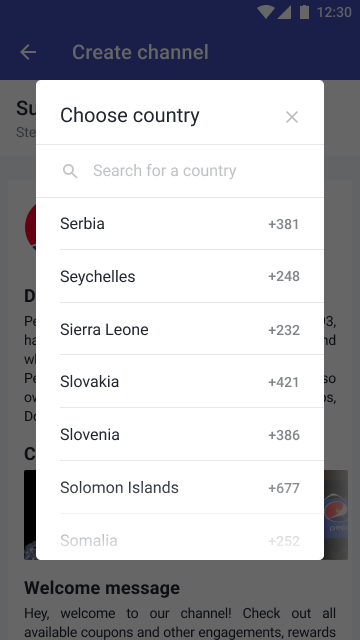Pick Sierra Leone from the list
The width and height of the screenshot is (360, 640).
point(180,329)
